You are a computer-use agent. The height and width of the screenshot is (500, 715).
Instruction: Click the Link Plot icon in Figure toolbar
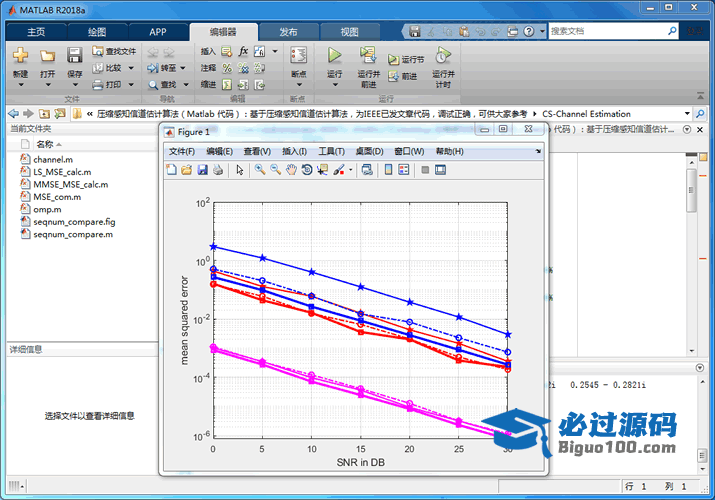367,170
